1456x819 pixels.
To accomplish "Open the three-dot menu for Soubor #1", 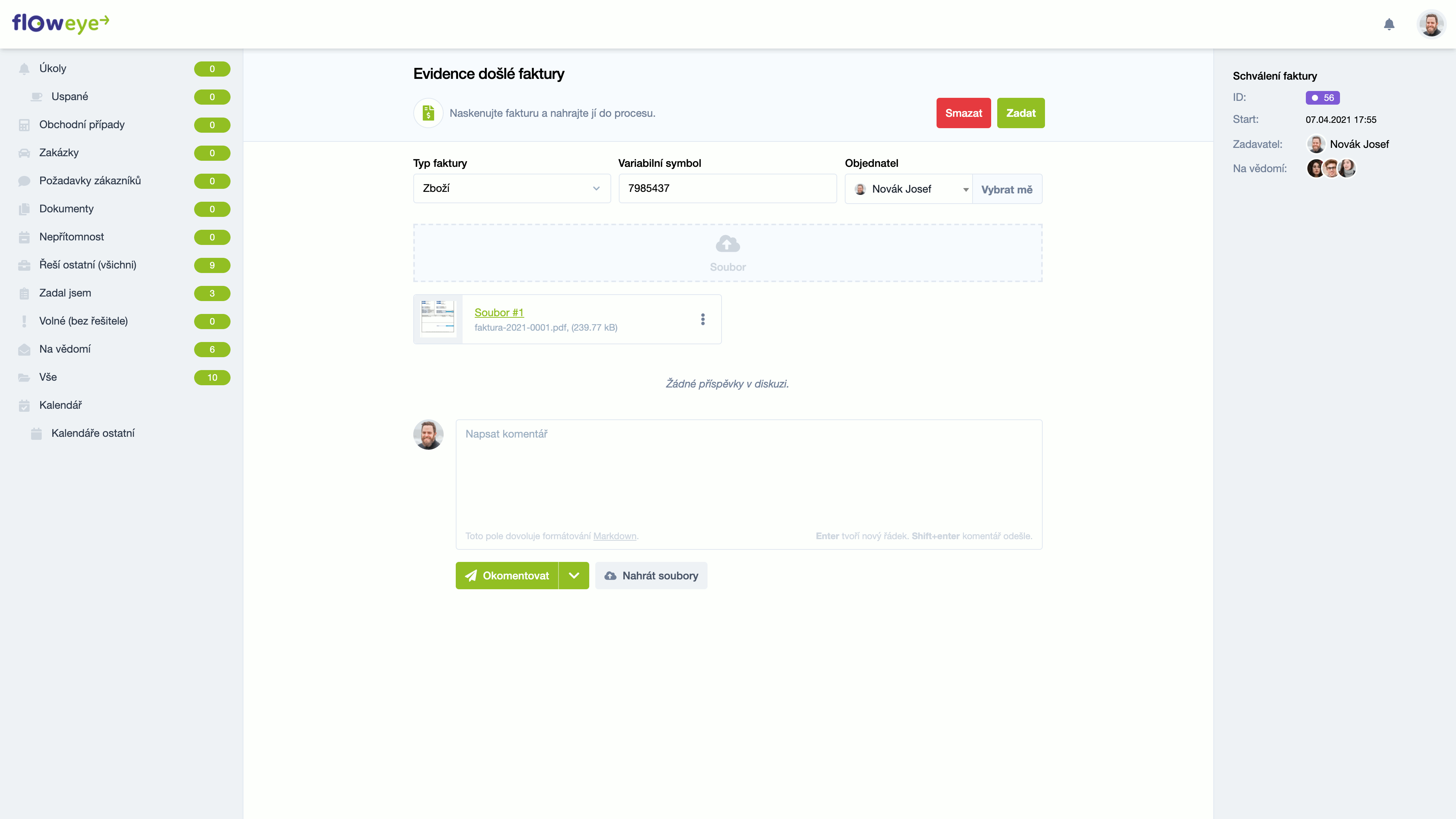I will (703, 319).
